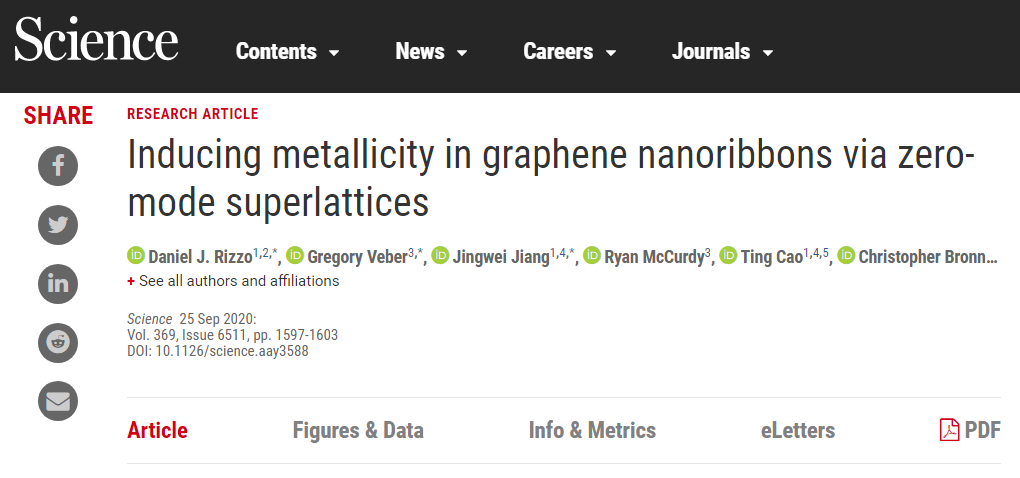Open Daniel J. Rizzo's ORCID icon

coord(136,256)
